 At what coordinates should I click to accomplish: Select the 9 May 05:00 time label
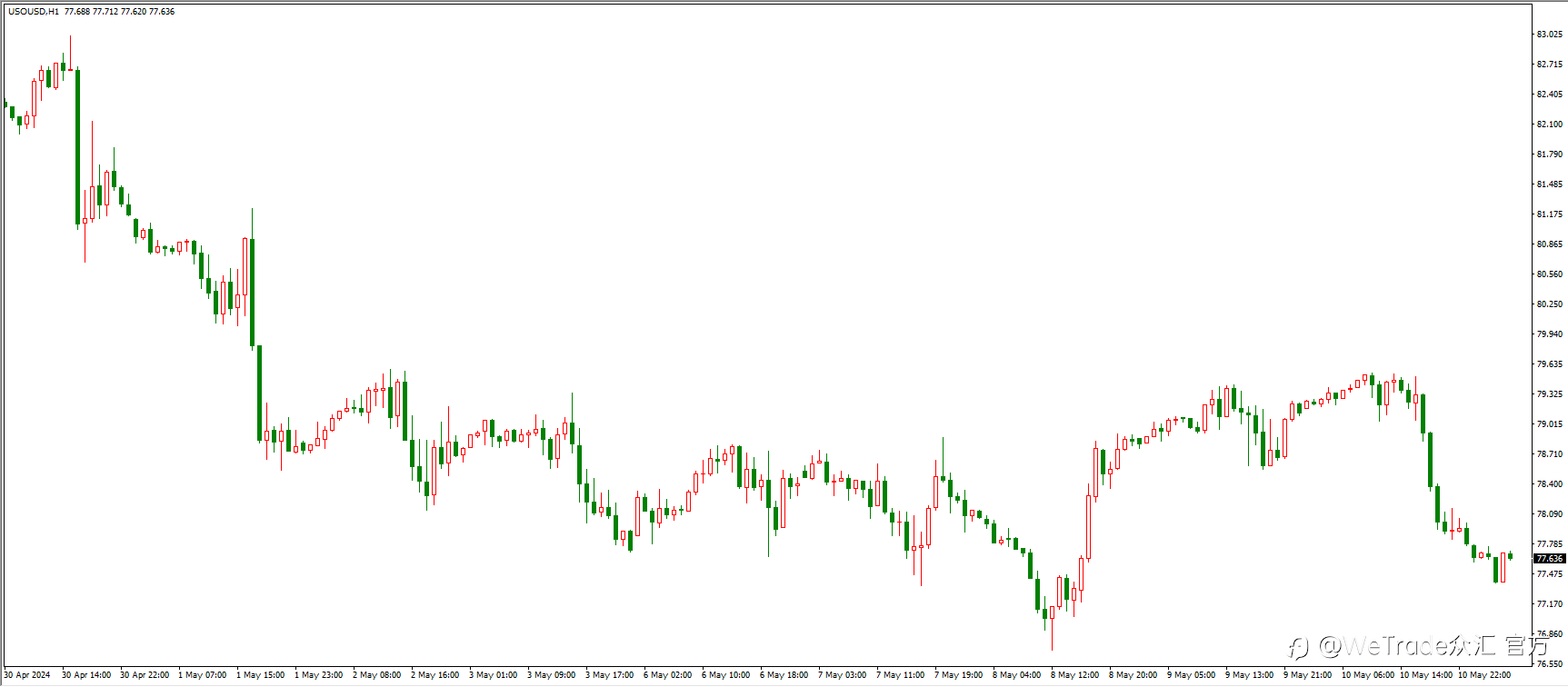tap(1192, 675)
